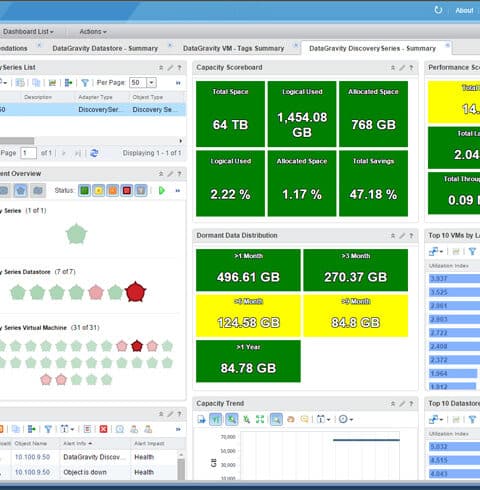The width and height of the screenshot is (480, 490).
Task: Toggle the yellow status filter button
Action: pos(99,191)
